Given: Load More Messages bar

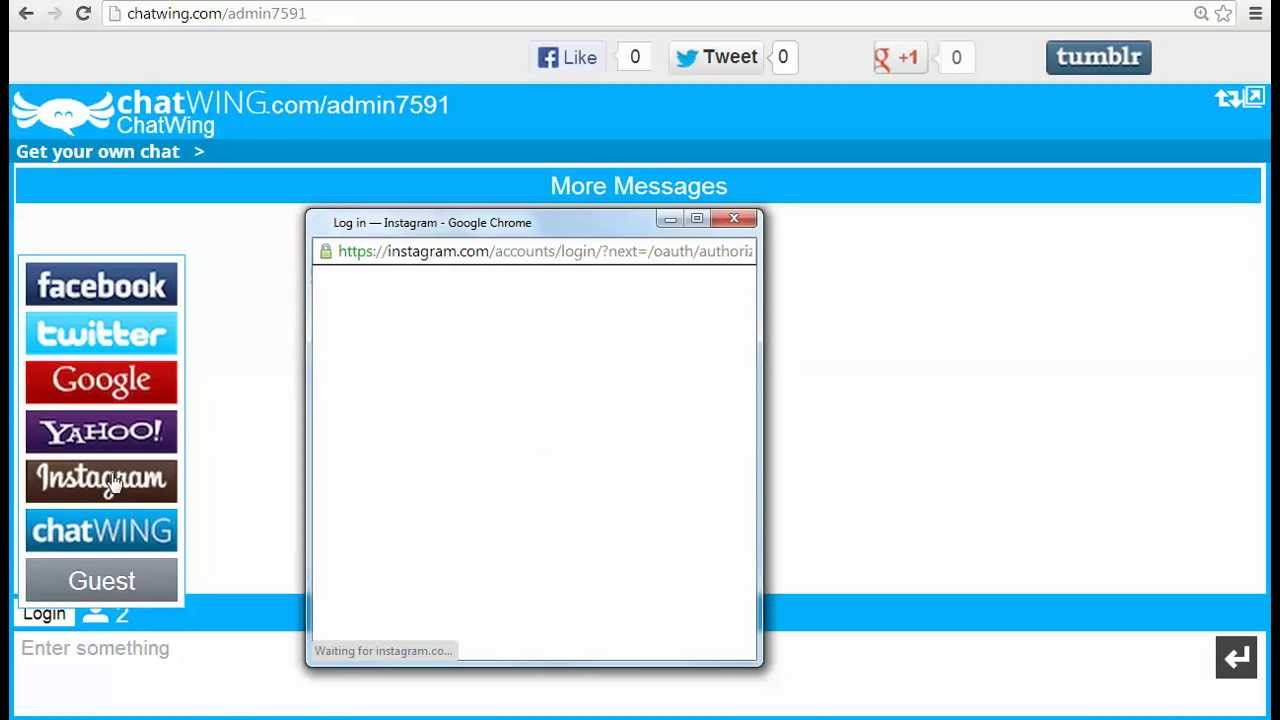Looking at the screenshot, I should 638,186.
